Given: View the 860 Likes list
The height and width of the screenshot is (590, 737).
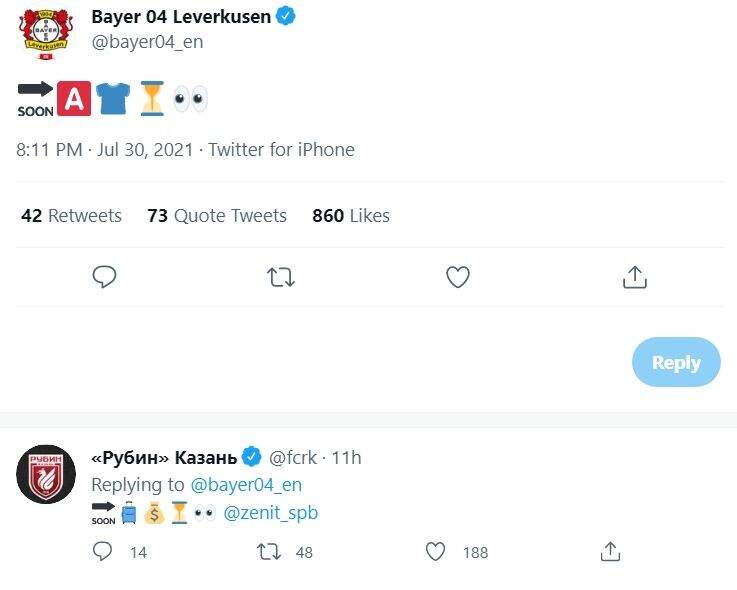Looking at the screenshot, I should tap(351, 216).
